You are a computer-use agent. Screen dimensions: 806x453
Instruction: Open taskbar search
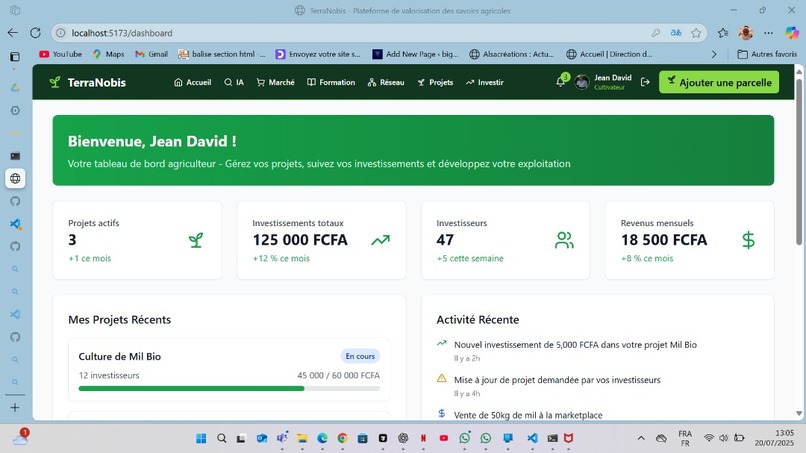tap(222, 438)
